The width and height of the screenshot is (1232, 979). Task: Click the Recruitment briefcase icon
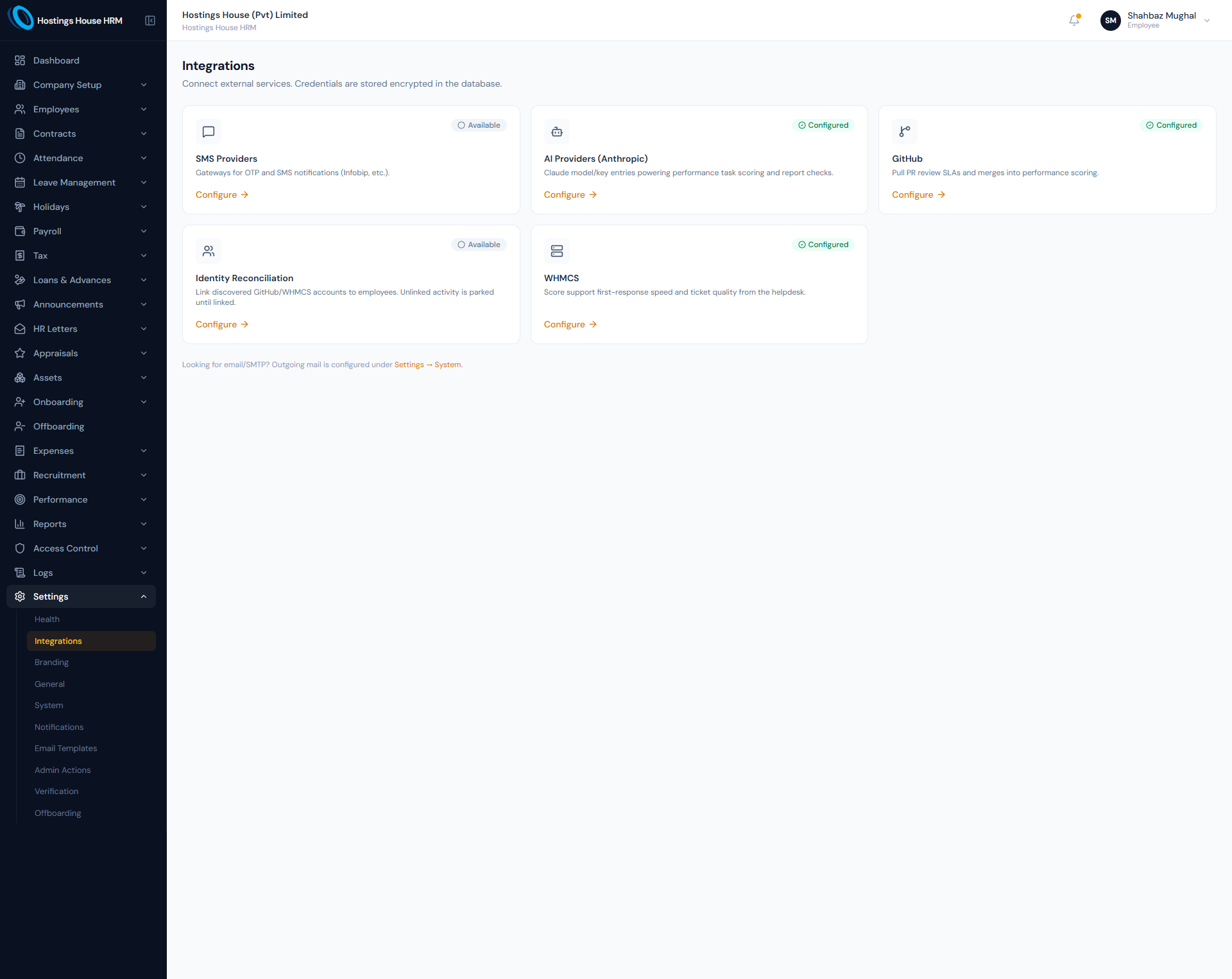[x=20, y=475]
